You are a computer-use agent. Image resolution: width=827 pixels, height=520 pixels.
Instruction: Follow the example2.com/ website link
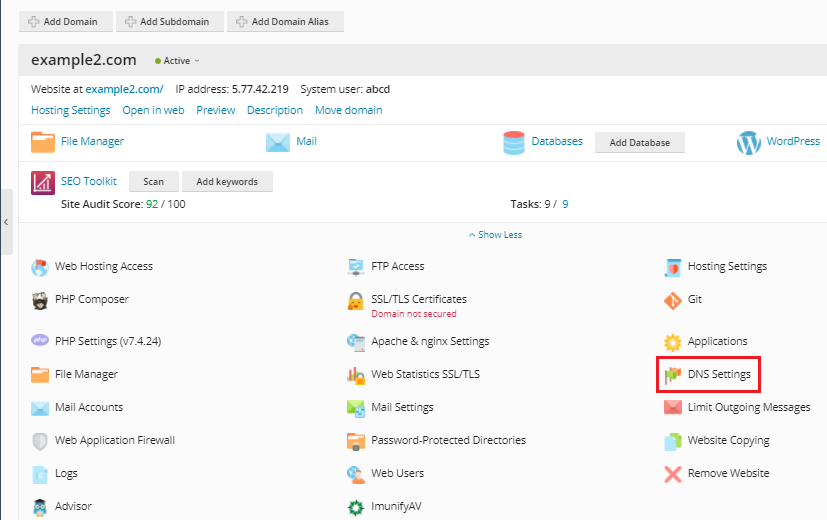124,89
